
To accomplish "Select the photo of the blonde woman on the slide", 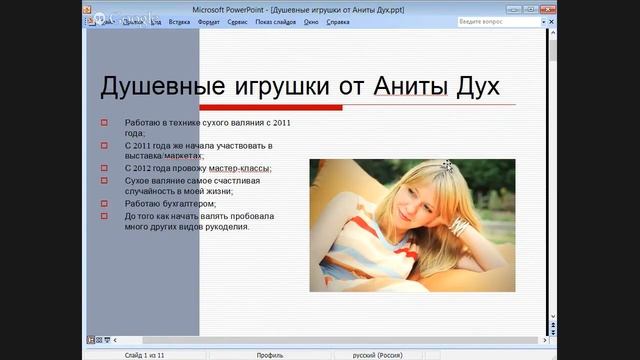I will (x=412, y=225).
